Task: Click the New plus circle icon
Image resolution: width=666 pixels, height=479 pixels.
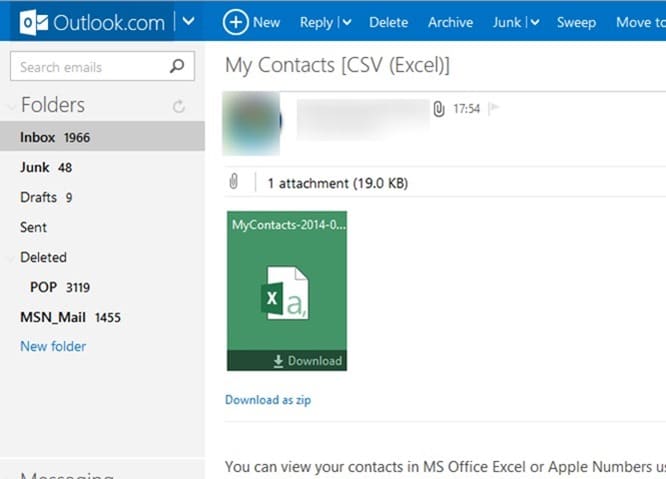Action: (235, 22)
